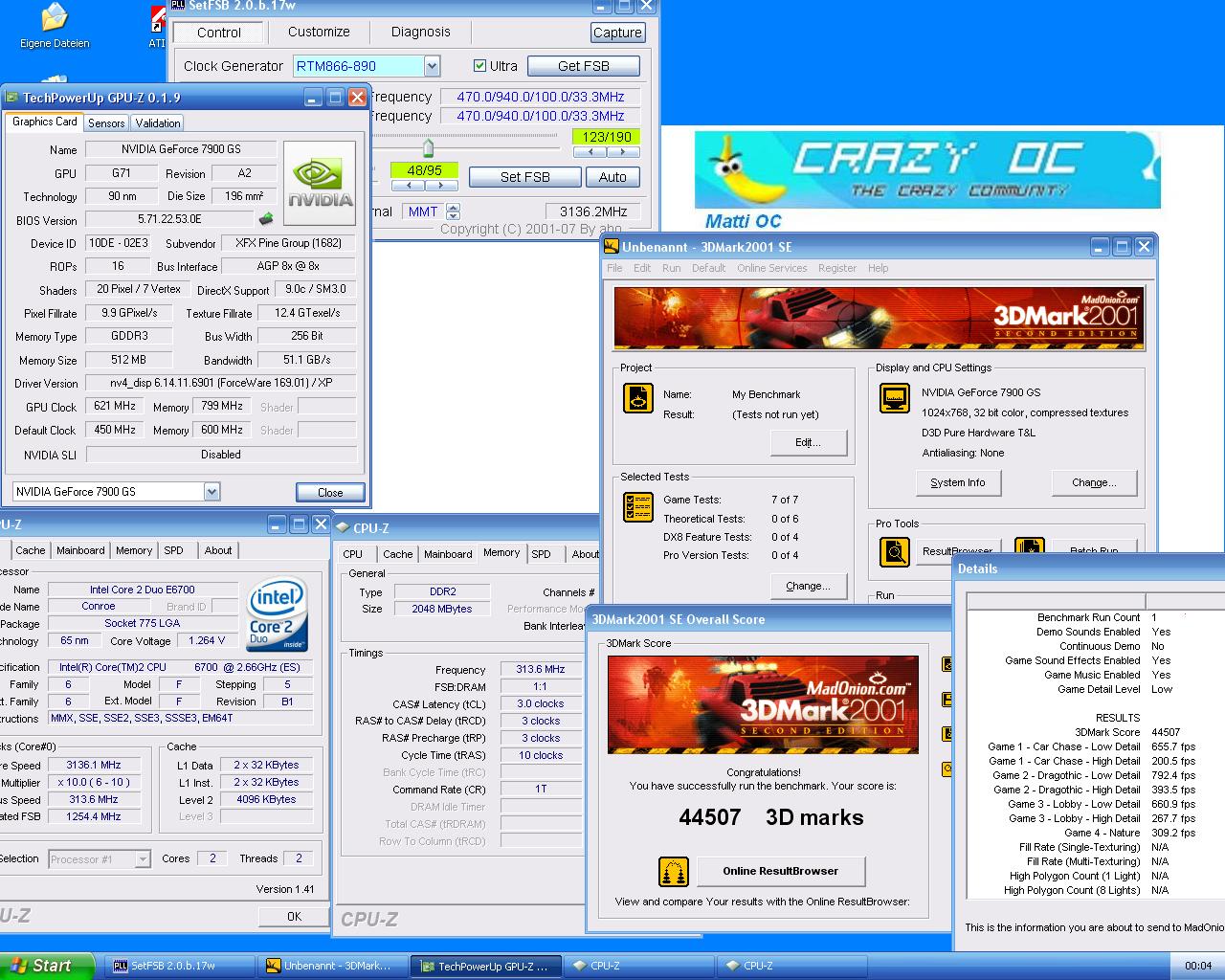Click the Get FSB button

pyautogui.click(x=584, y=66)
